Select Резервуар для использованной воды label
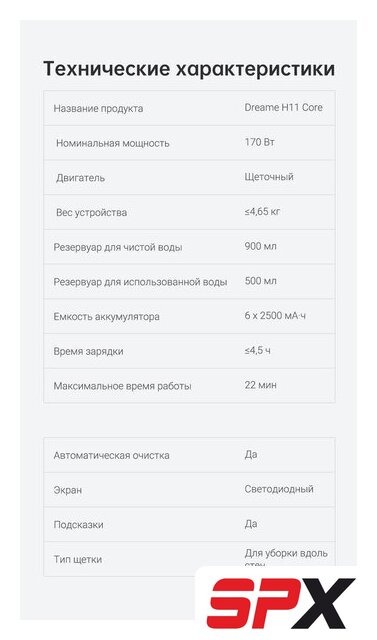Viewport: 377px width, 640px height. 140,282
